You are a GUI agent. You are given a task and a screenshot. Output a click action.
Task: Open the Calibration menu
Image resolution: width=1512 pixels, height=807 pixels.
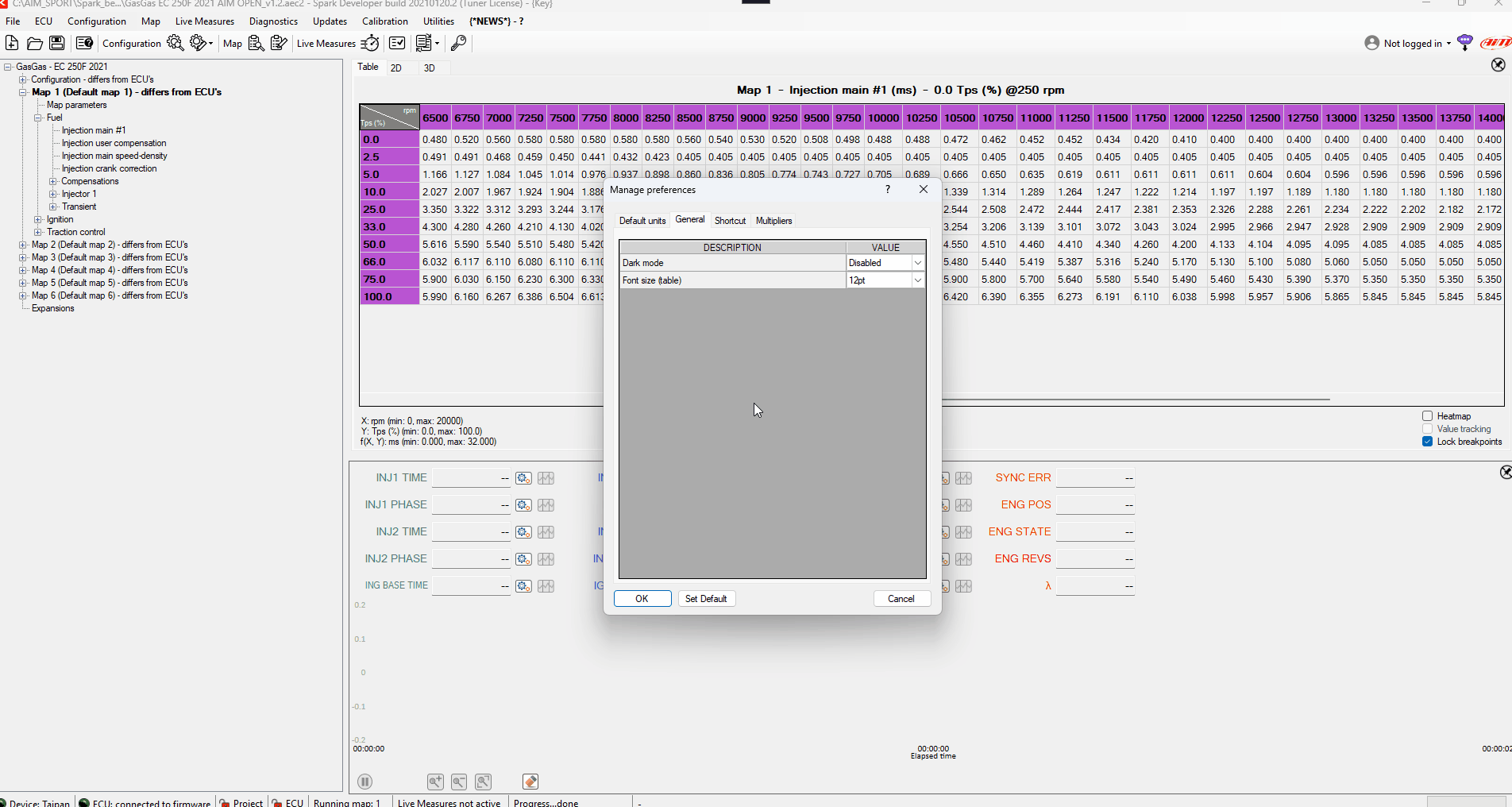(384, 21)
